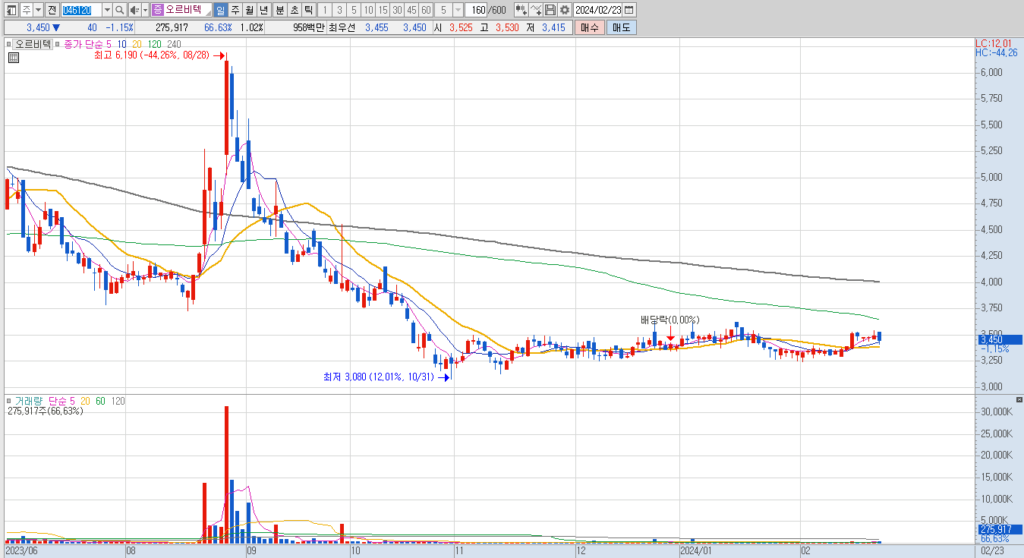Screen dimensions: 1024x558
Task: Switch to 분 minute chart period
Action: [x=280, y=10]
